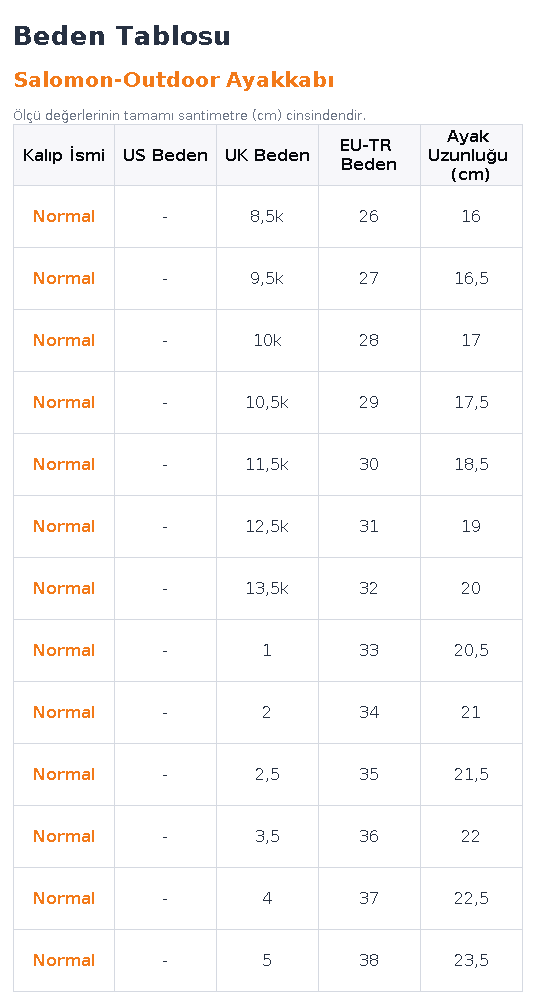Click the Normal label in the EU-TR 38 row
The width and height of the screenshot is (533, 997).
pos(64,960)
